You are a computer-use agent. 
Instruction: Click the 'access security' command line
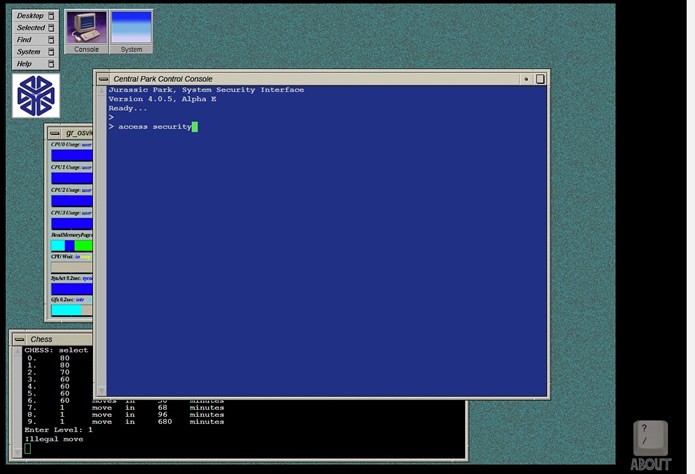(153, 127)
